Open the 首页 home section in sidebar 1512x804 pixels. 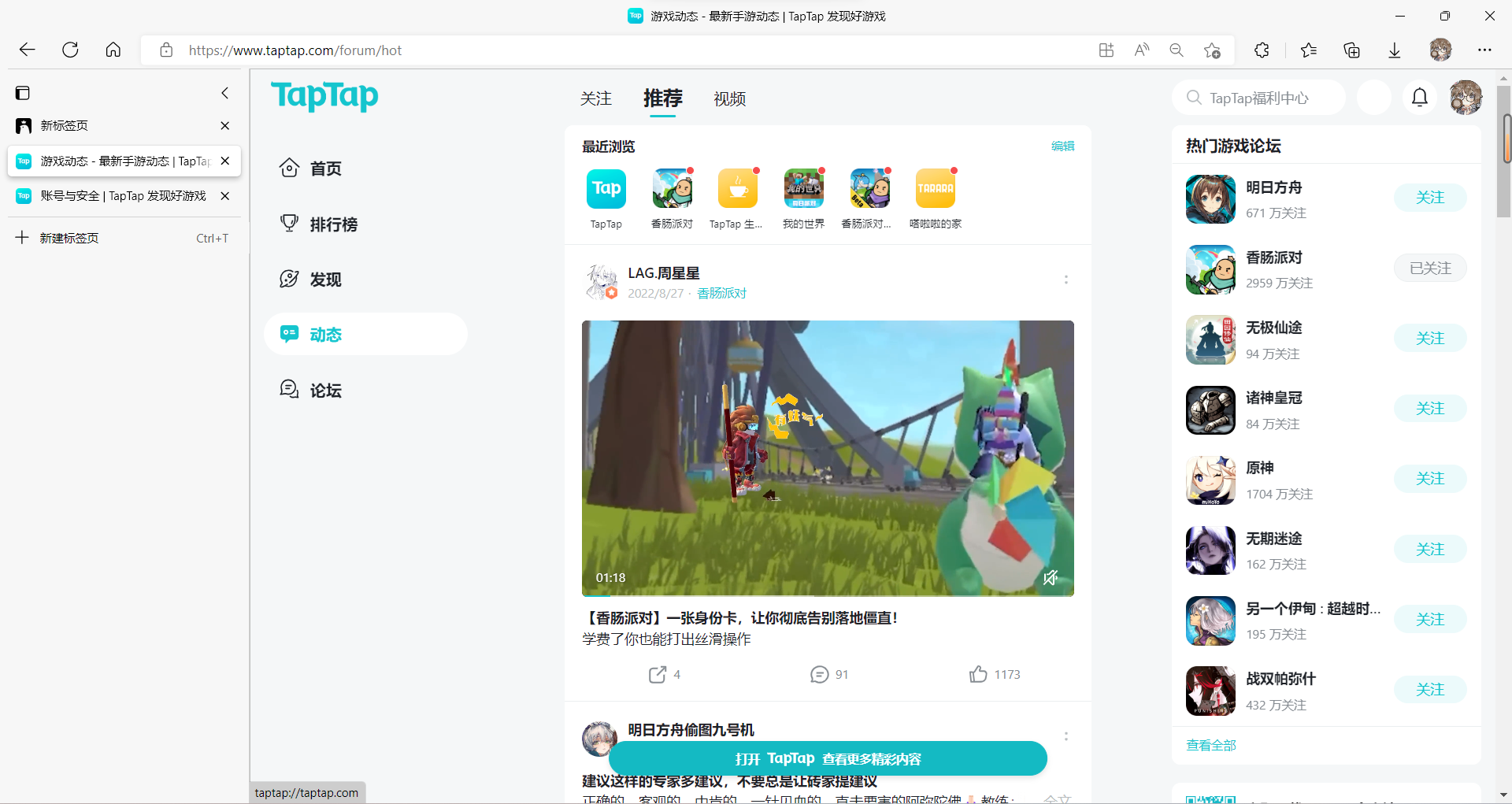tap(324, 168)
